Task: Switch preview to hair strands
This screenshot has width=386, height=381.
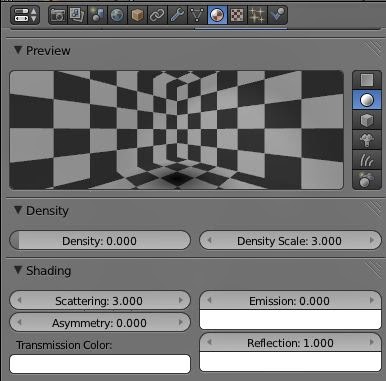Action: point(367,160)
